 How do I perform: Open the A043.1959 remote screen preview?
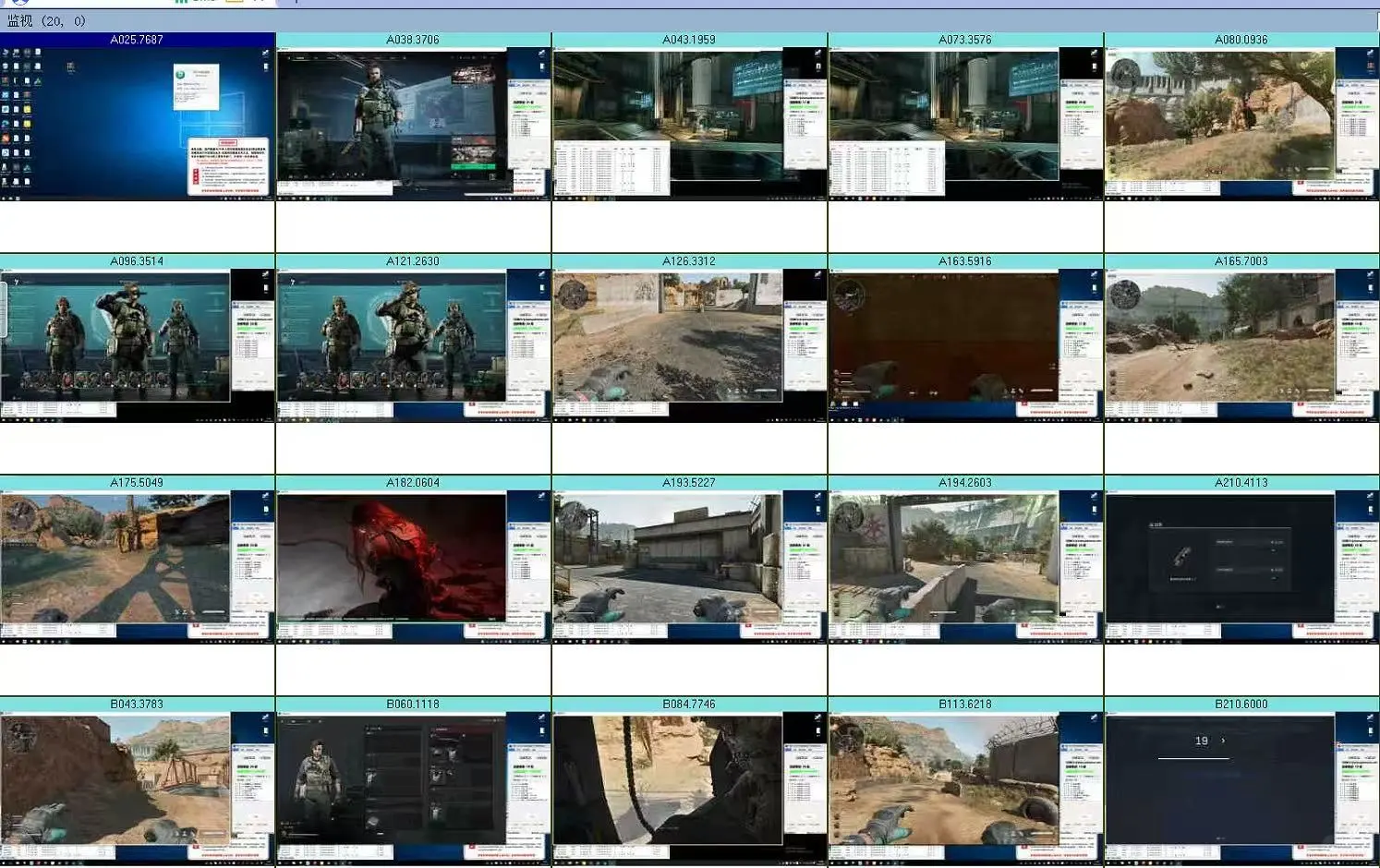click(x=689, y=124)
